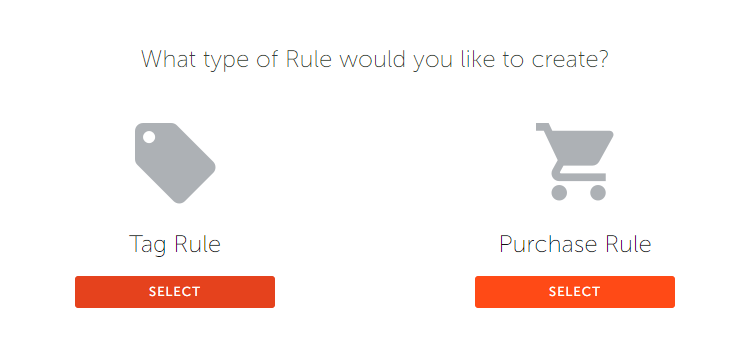Click the gray shopping cart icon
The image size is (731, 363).
click(x=574, y=162)
